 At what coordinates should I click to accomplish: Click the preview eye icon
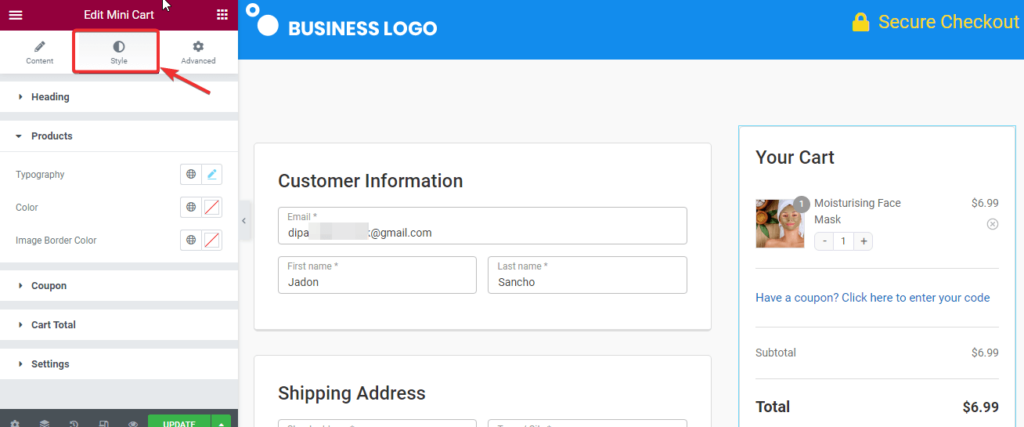point(133,423)
